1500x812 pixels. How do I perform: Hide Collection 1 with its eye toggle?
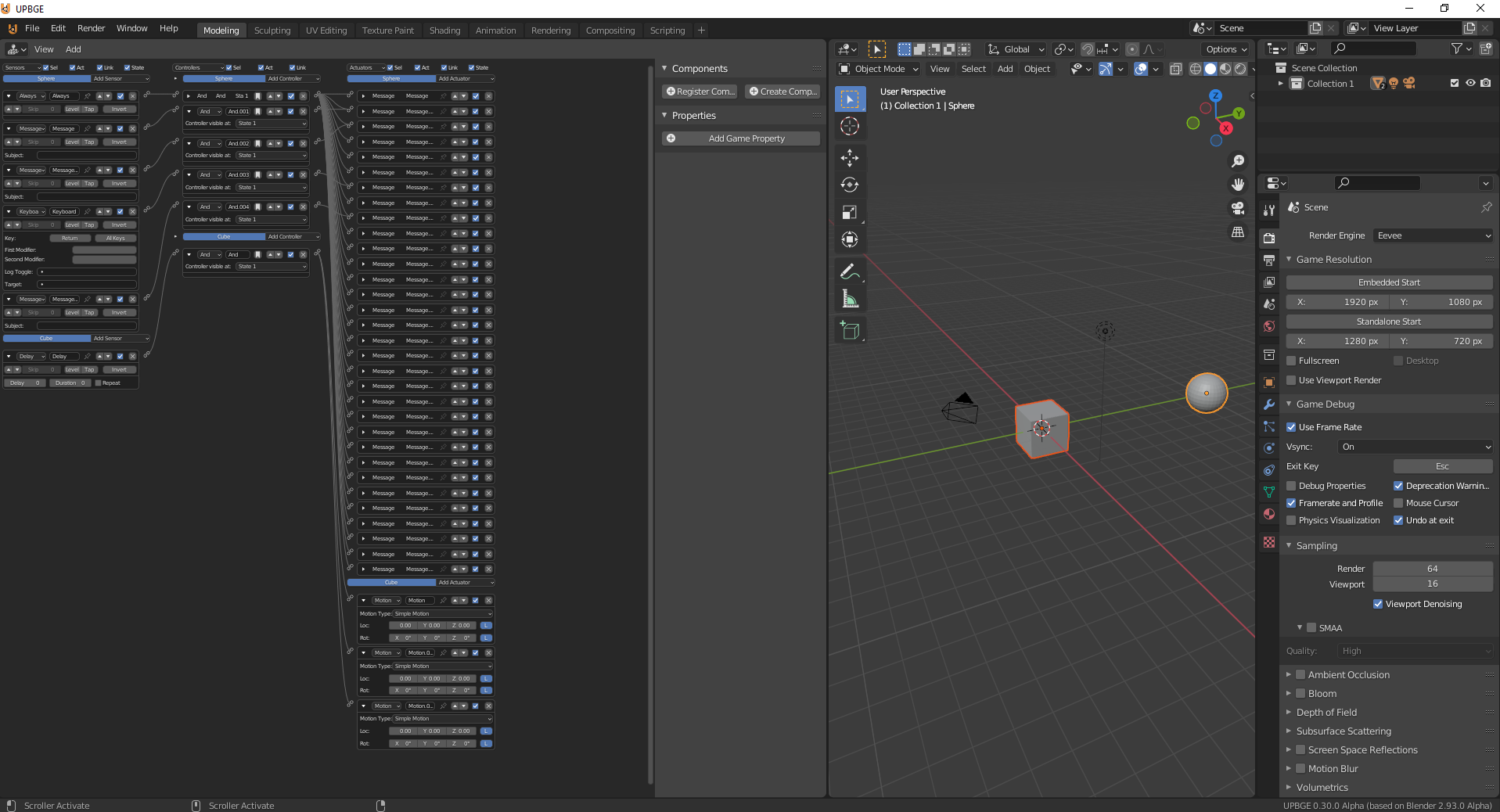(x=1471, y=84)
